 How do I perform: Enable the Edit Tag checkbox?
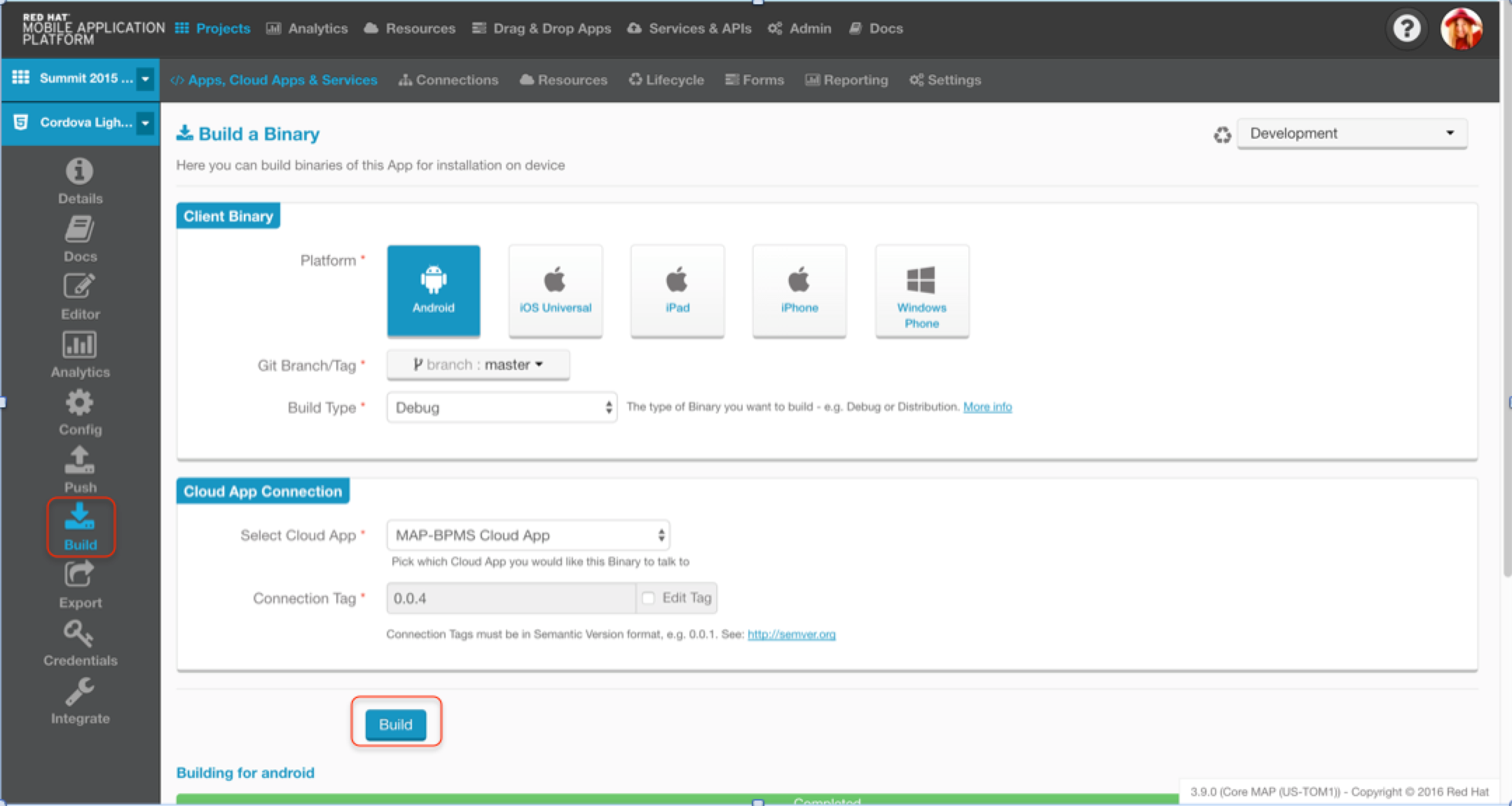648,598
